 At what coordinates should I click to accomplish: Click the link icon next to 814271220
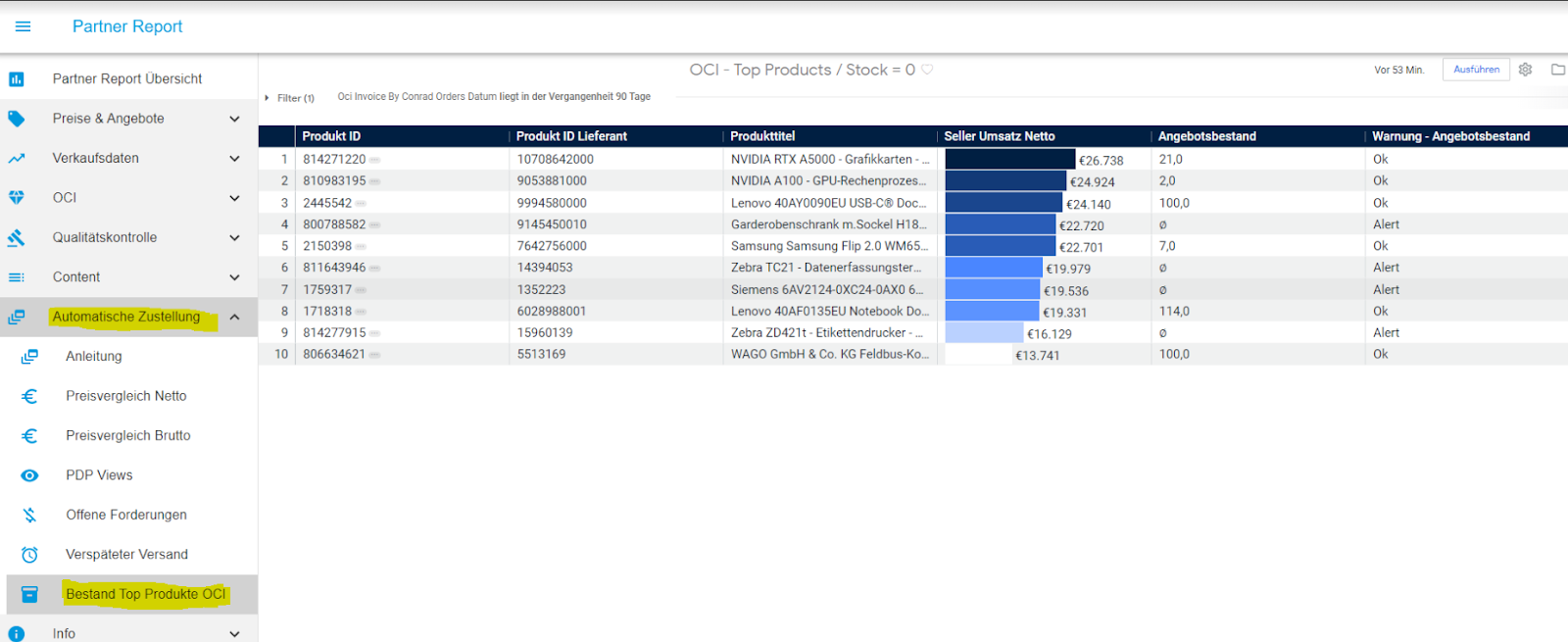(x=375, y=160)
